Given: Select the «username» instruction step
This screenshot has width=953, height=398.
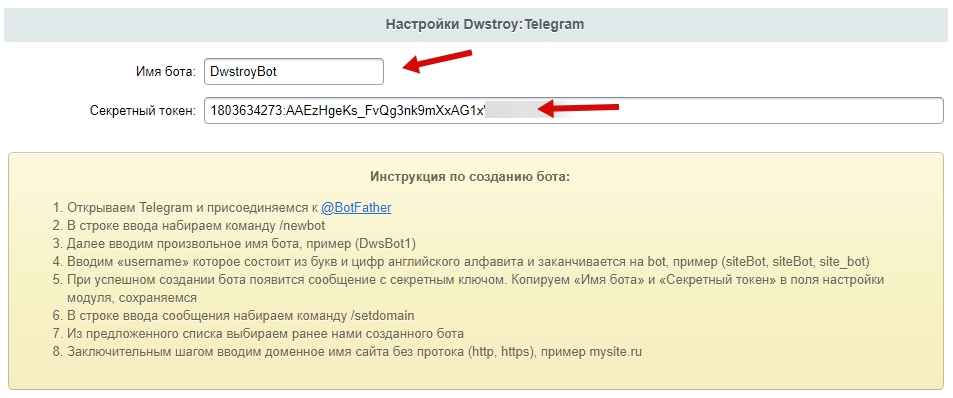Looking at the screenshot, I should pos(461,262).
